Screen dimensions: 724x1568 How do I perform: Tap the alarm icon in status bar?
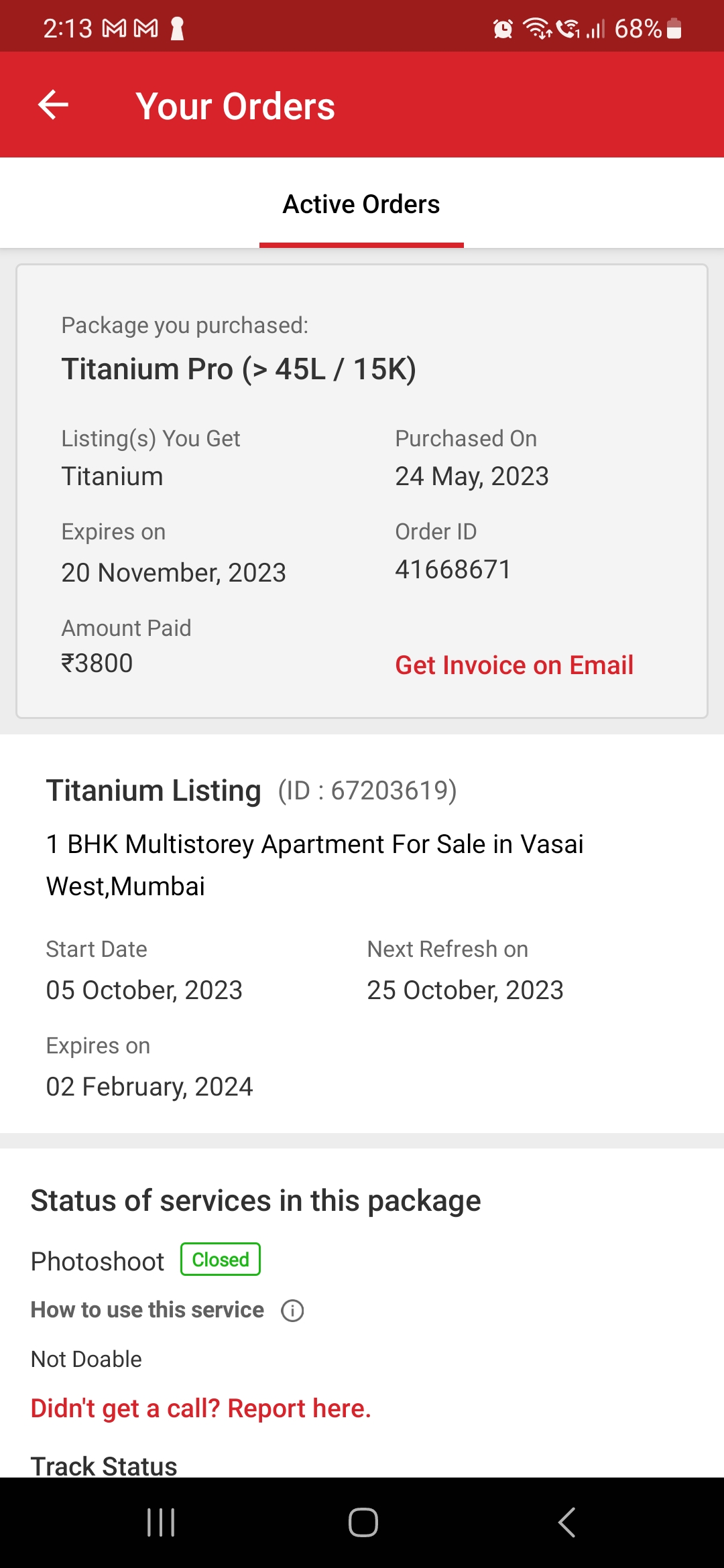click(x=503, y=29)
